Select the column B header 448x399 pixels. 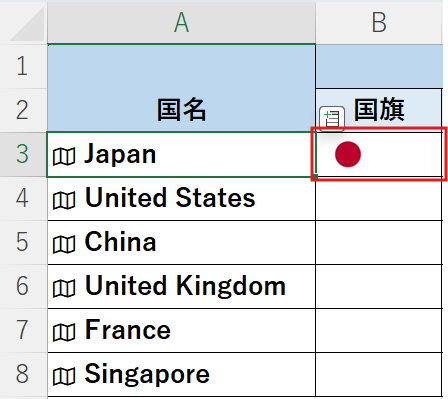[x=379, y=22]
